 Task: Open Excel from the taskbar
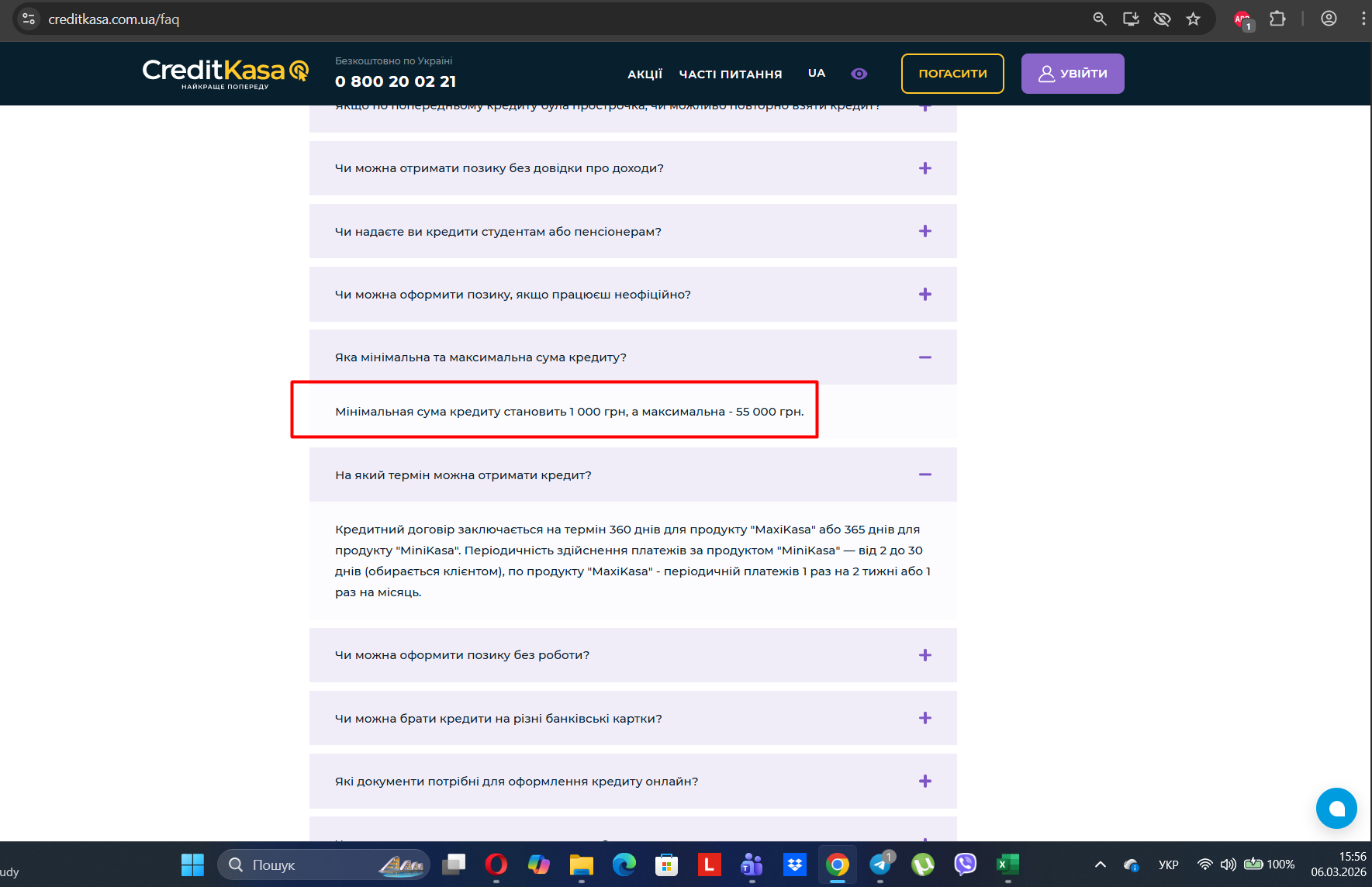pyautogui.click(x=1007, y=864)
